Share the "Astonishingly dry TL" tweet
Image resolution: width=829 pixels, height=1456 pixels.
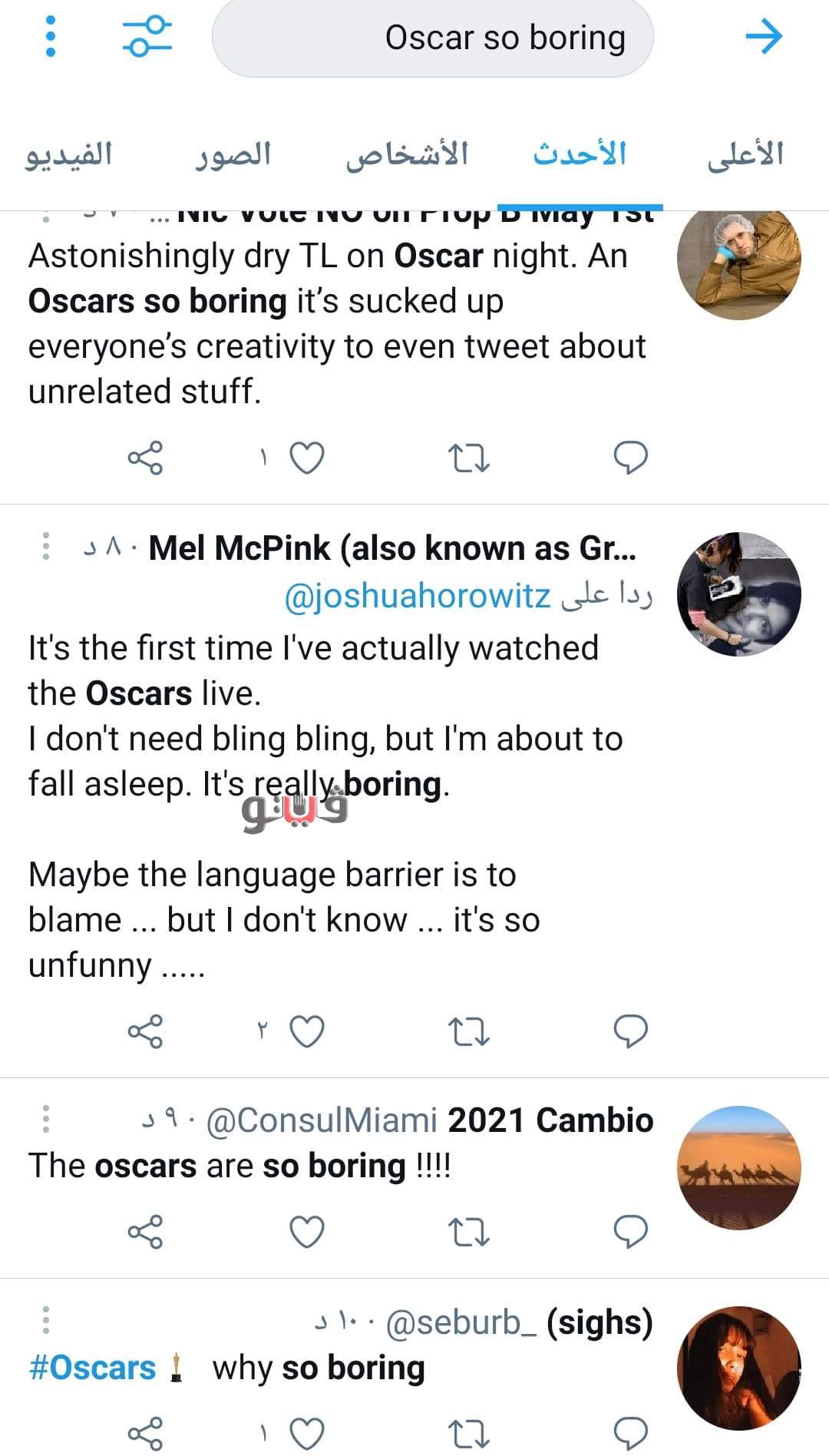pos(145,458)
